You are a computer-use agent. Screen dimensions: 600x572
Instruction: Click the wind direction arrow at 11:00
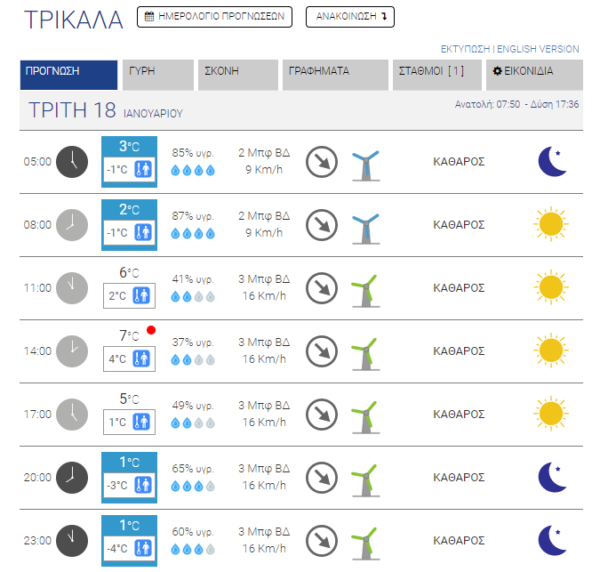tap(320, 288)
